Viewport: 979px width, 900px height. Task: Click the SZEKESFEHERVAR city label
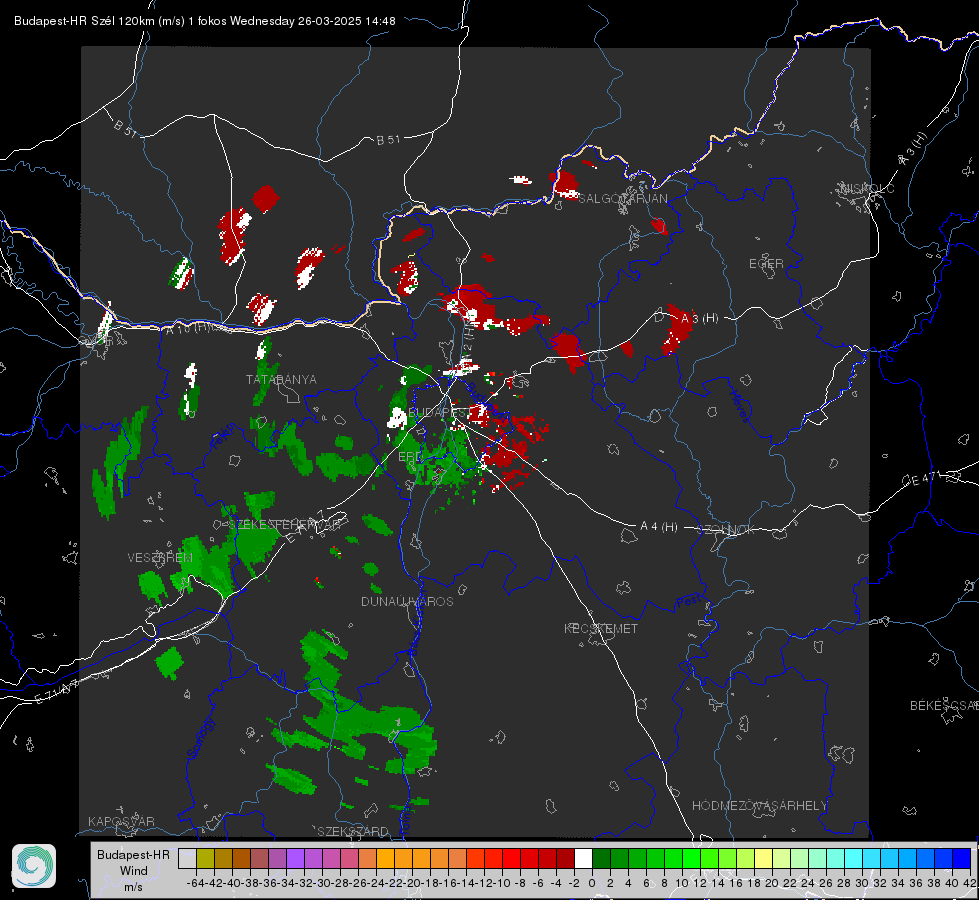(x=286, y=525)
